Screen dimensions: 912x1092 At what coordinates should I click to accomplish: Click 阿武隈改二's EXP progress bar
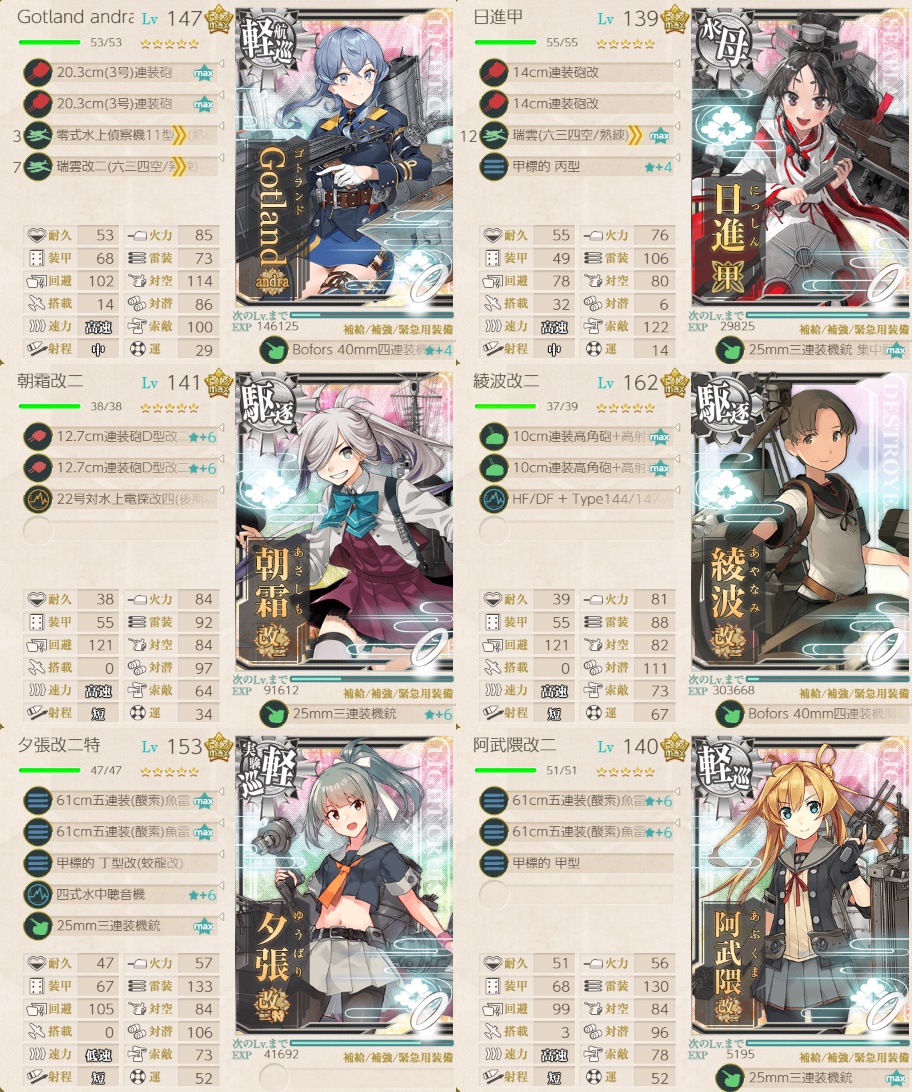[827, 1043]
